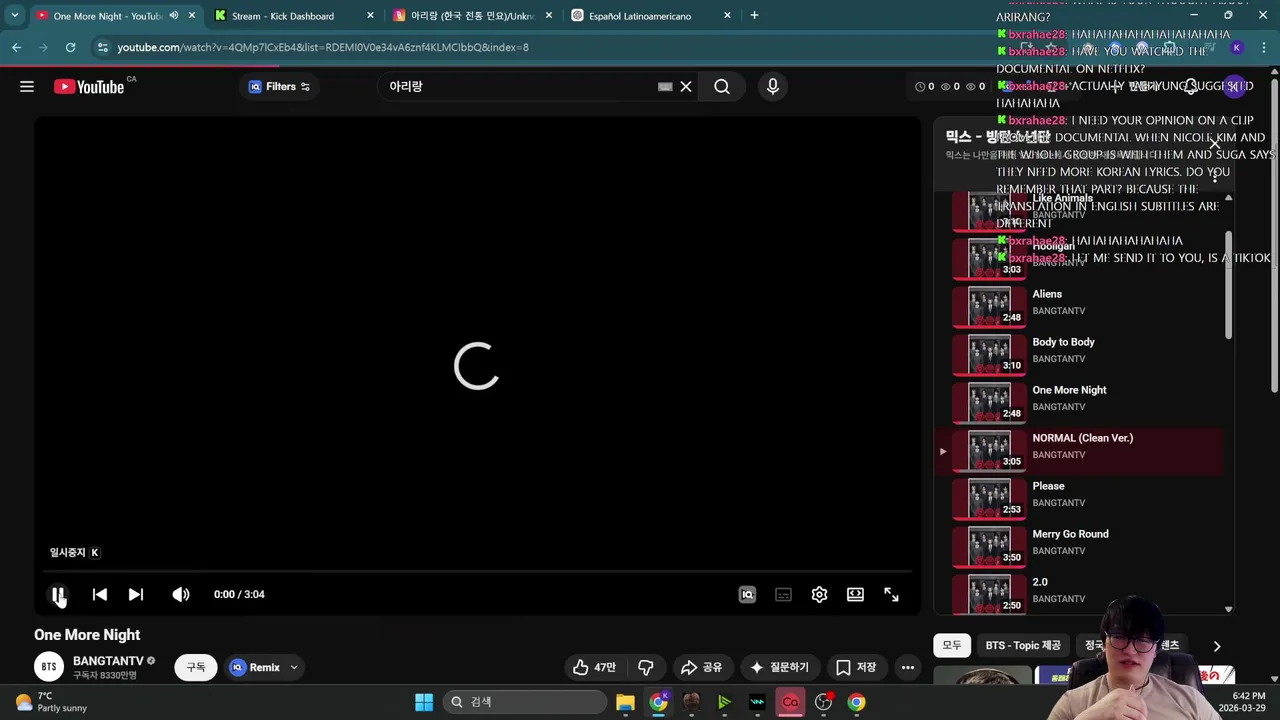Open the weather widget on the taskbar
Screen dimensions: 1280x720
[52, 702]
